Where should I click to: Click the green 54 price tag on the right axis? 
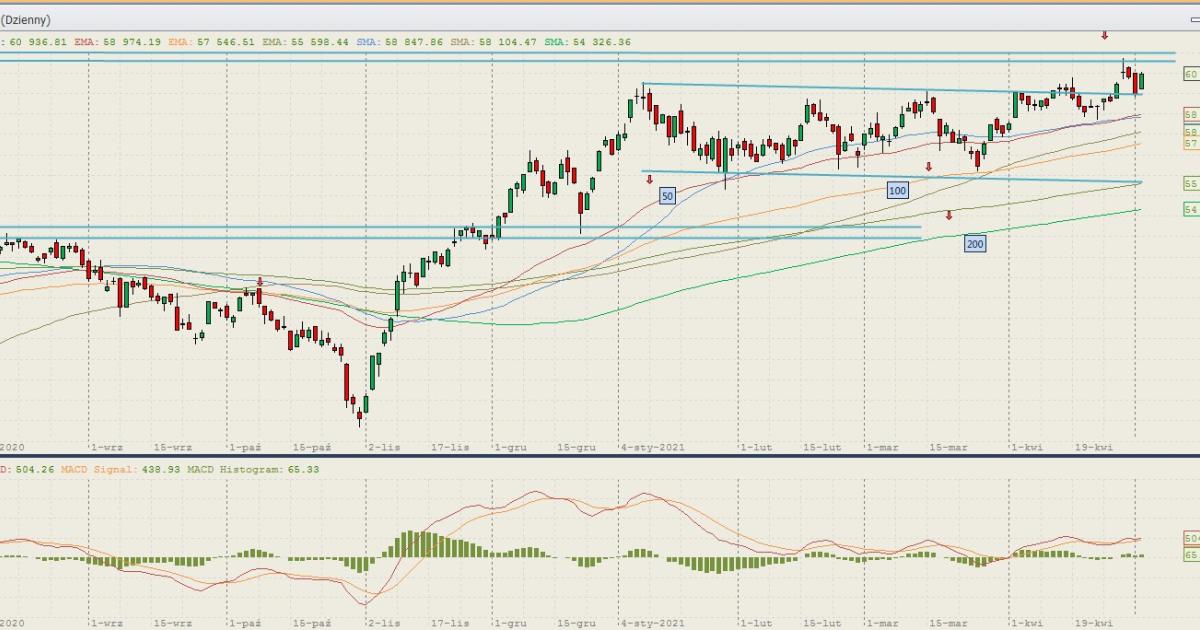pyautogui.click(x=1191, y=209)
